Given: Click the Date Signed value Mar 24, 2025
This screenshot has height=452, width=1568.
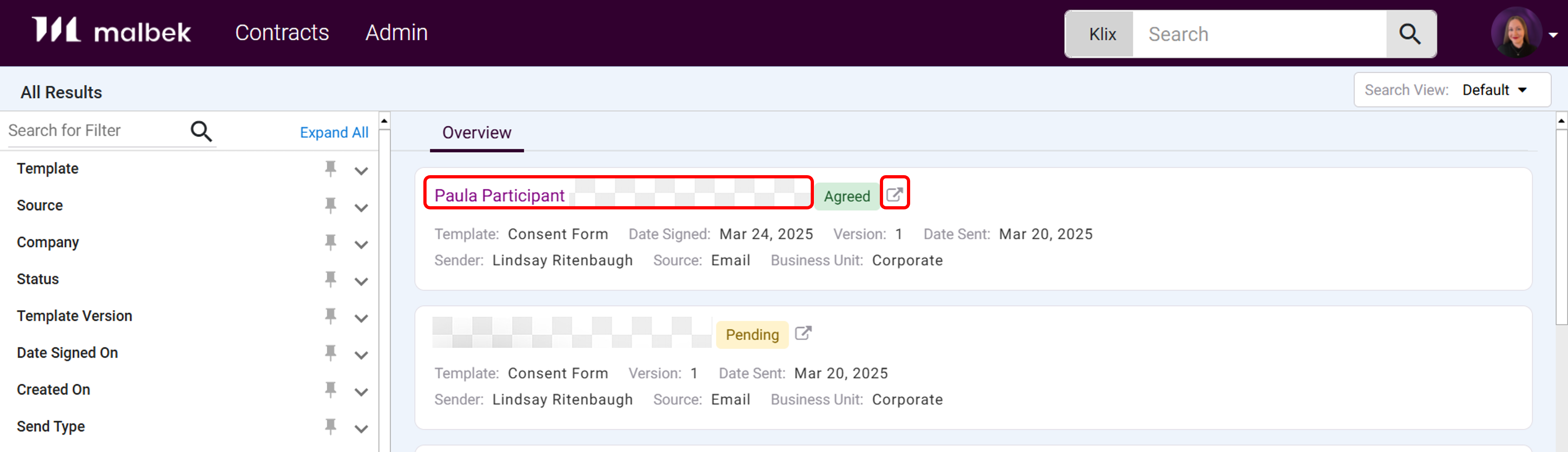Looking at the screenshot, I should tap(766, 234).
